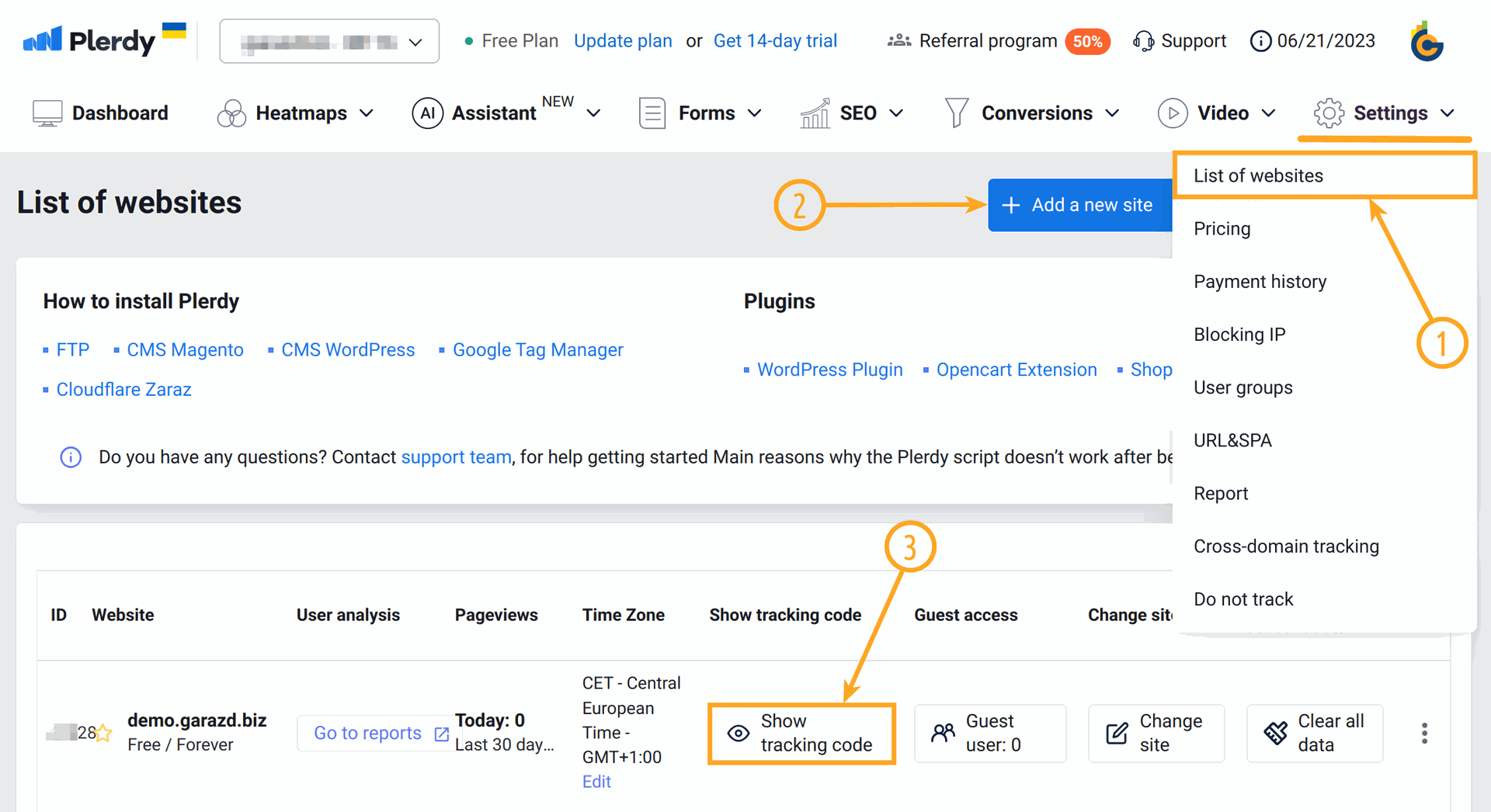Click Get 14-day trial link

pyautogui.click(x=775, y=41)
